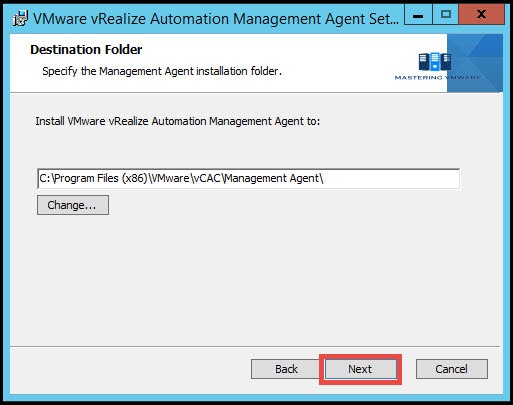Open the Change... folder browser
The image size is (513, 405).
(x=73, y=205)
